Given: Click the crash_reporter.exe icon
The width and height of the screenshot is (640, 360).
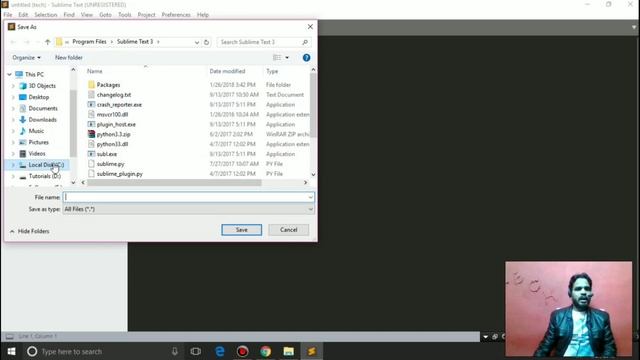Looking at the screenshot, I should point(91,104).
